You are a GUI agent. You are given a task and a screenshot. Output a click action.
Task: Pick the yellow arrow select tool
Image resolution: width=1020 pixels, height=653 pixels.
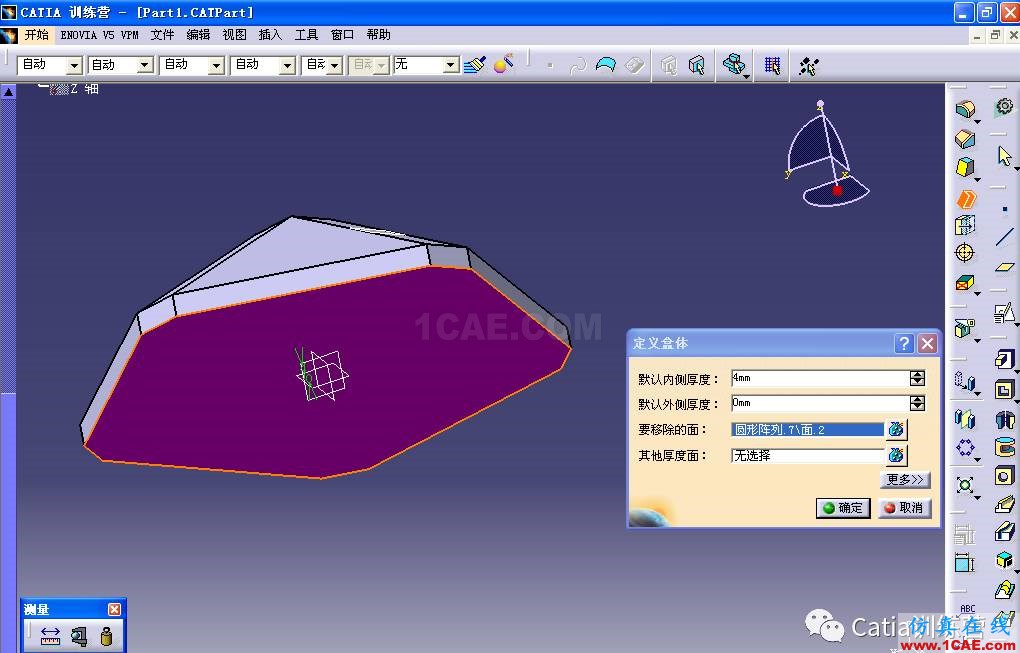(x=1004, y=156)
